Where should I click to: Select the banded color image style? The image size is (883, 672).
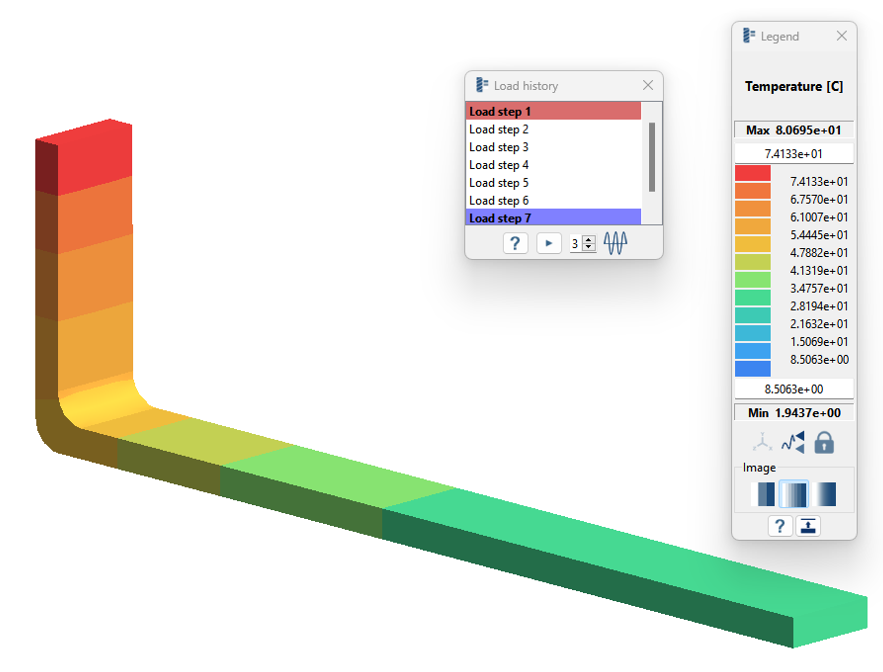(x=763, y=494)
